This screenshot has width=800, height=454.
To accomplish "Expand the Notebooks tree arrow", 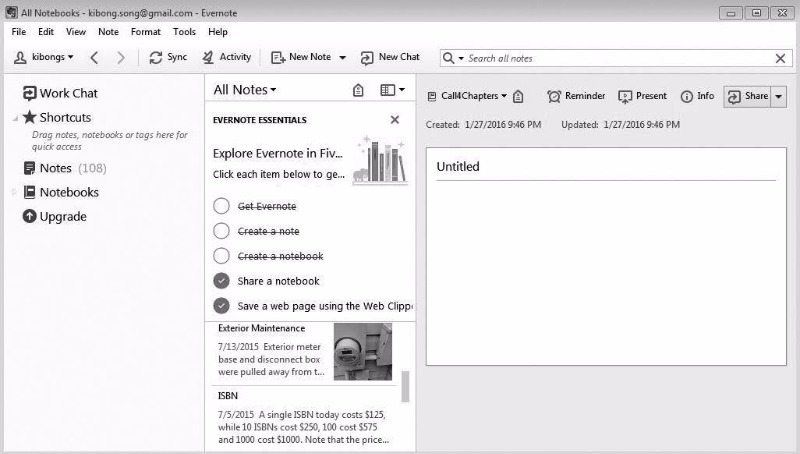I will click(14, 192).
